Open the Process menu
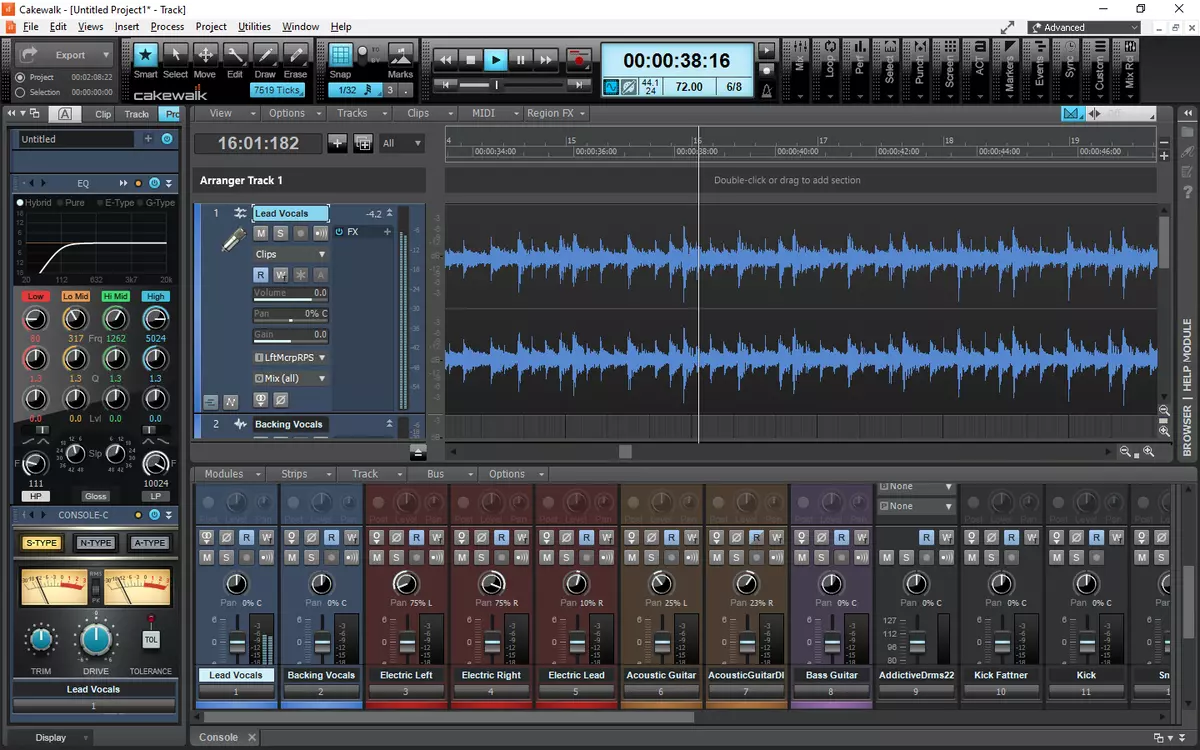Viewport: 1200px width, 750px height. (167, 27)
